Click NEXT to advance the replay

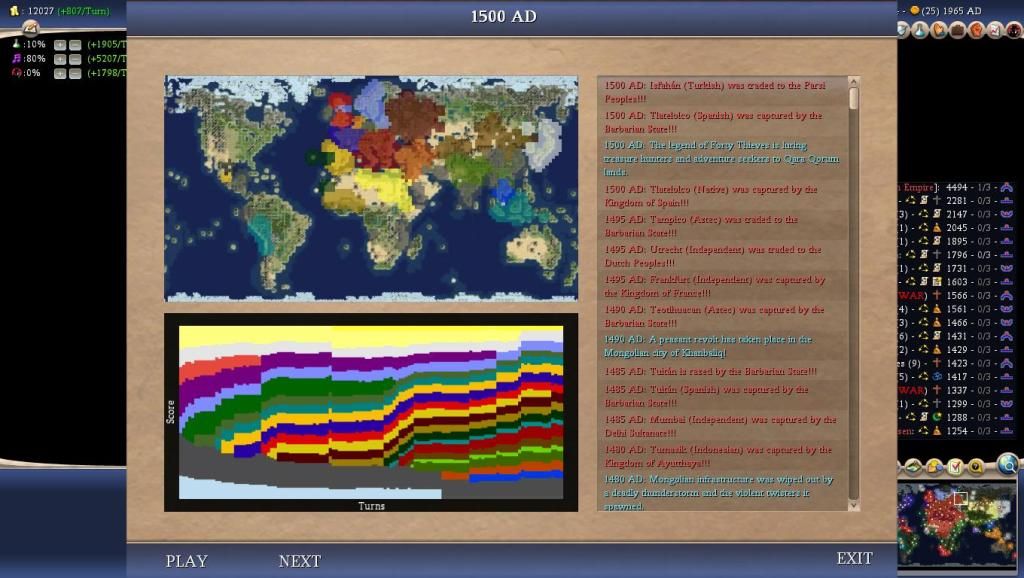(x=299, y=561)
